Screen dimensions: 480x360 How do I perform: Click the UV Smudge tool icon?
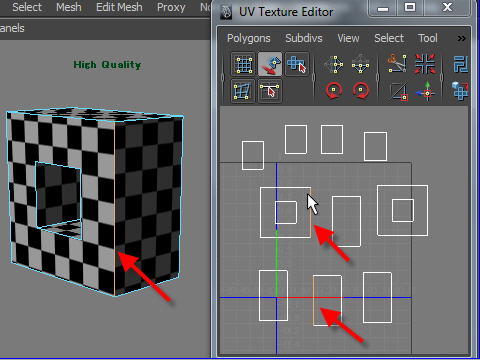pyautogui.click(x=270, y=64)
